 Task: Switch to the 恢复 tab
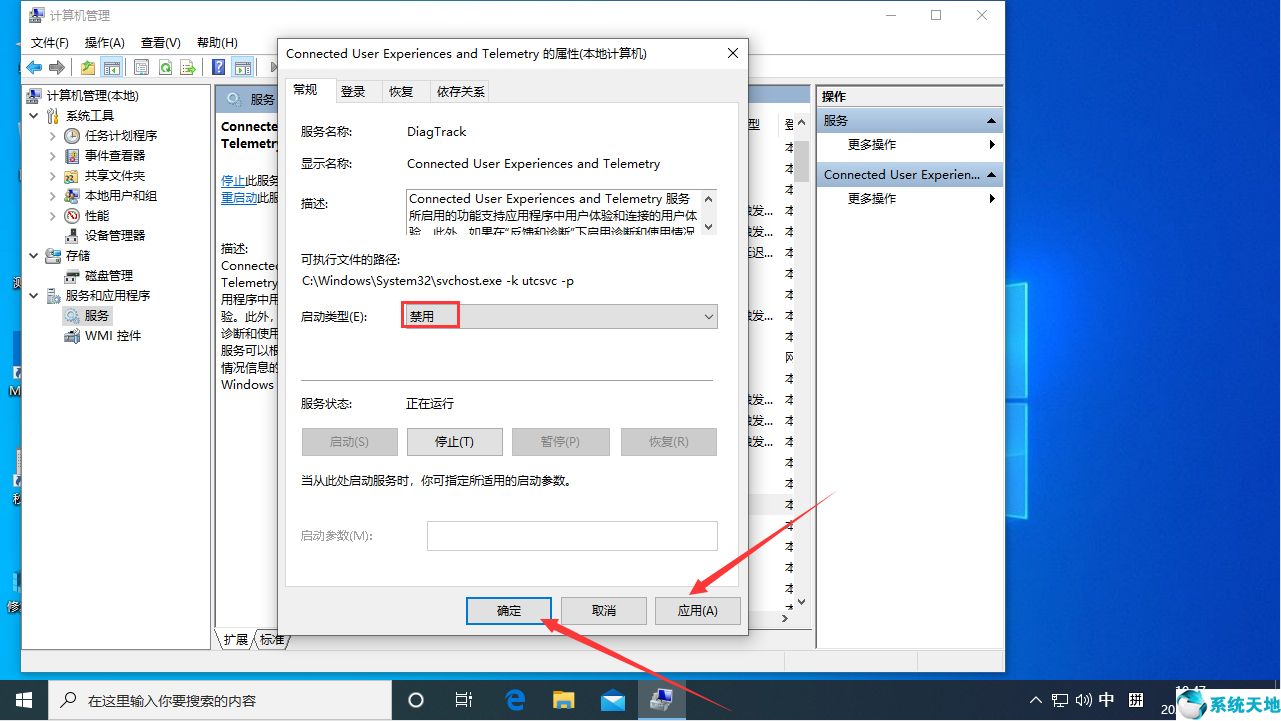tap(401, 91)
